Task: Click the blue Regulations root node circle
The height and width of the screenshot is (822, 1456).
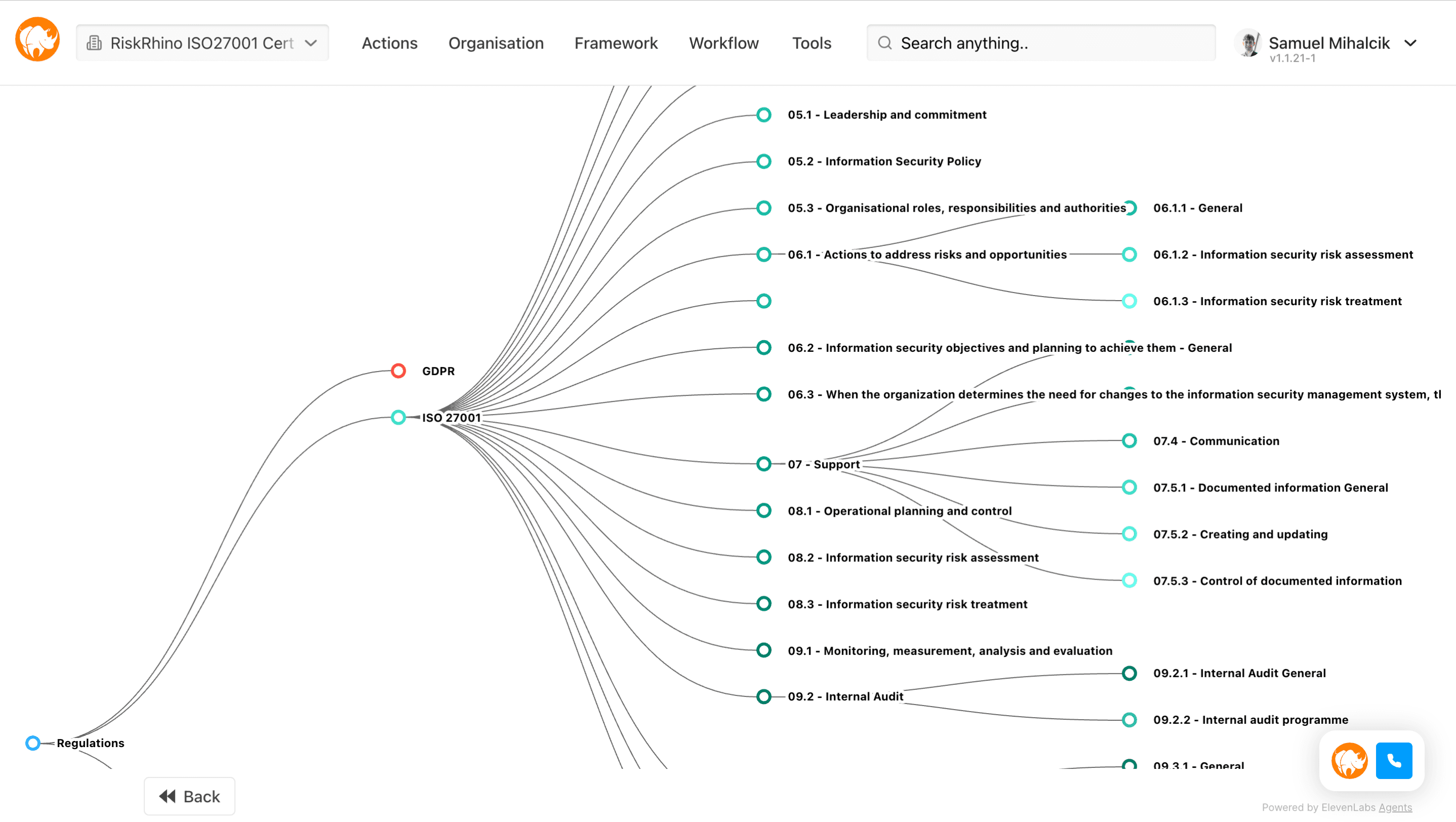Action: point(33,743)
